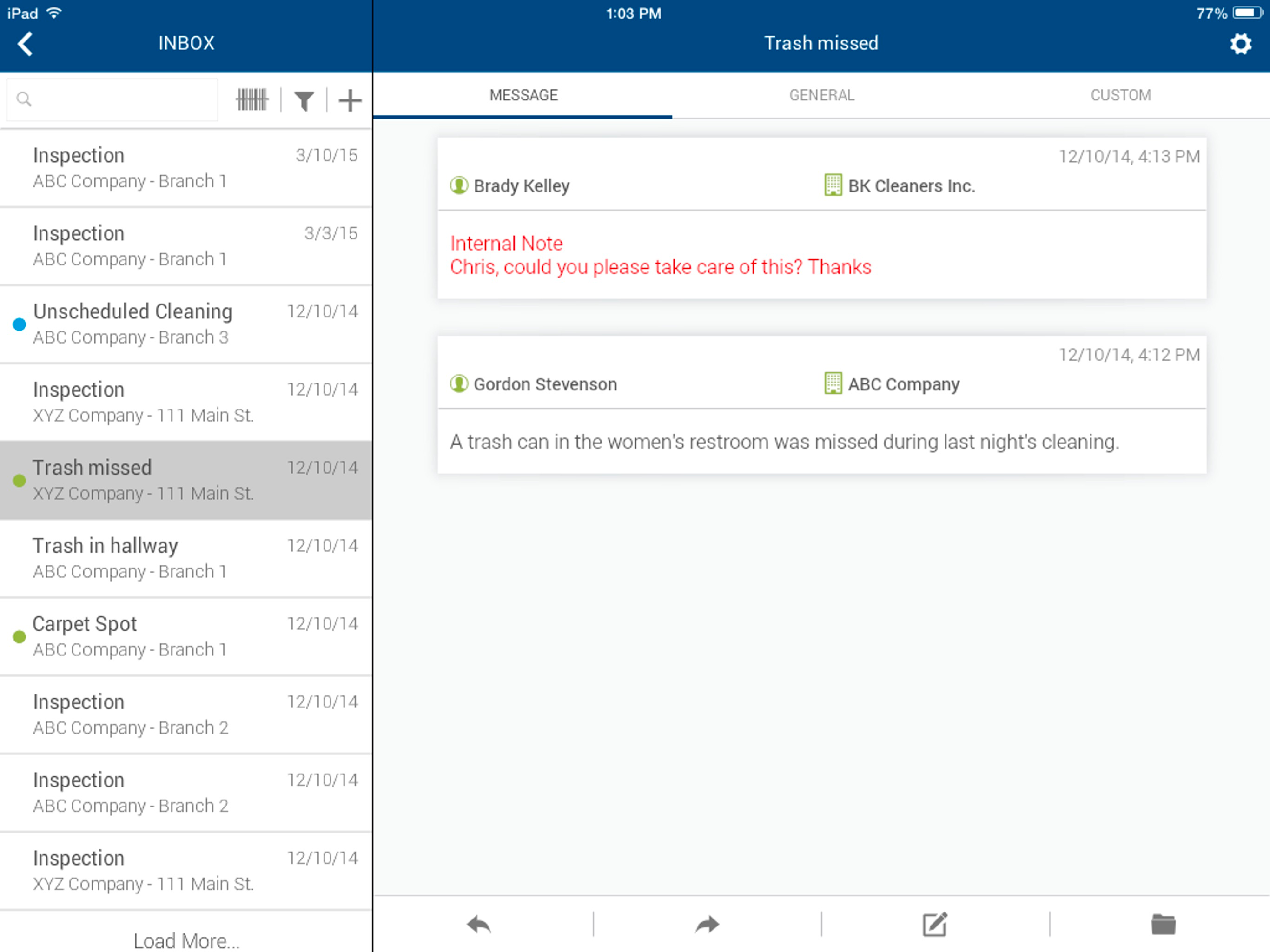Click the search magnifier icon
The width and height of the screenshot is (1270, 952).
point(24,99)
